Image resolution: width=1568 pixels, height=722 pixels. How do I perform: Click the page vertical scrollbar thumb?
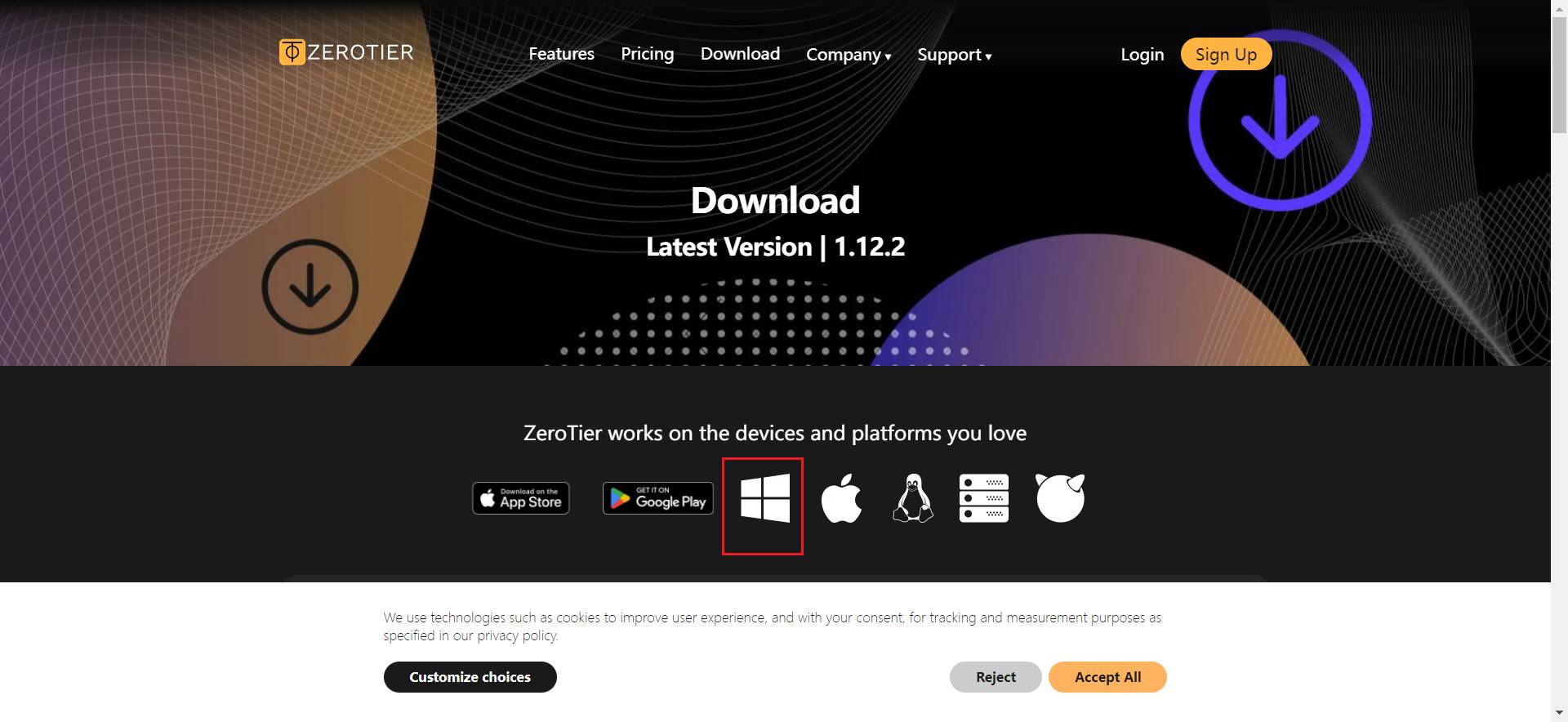point(1559,74)
